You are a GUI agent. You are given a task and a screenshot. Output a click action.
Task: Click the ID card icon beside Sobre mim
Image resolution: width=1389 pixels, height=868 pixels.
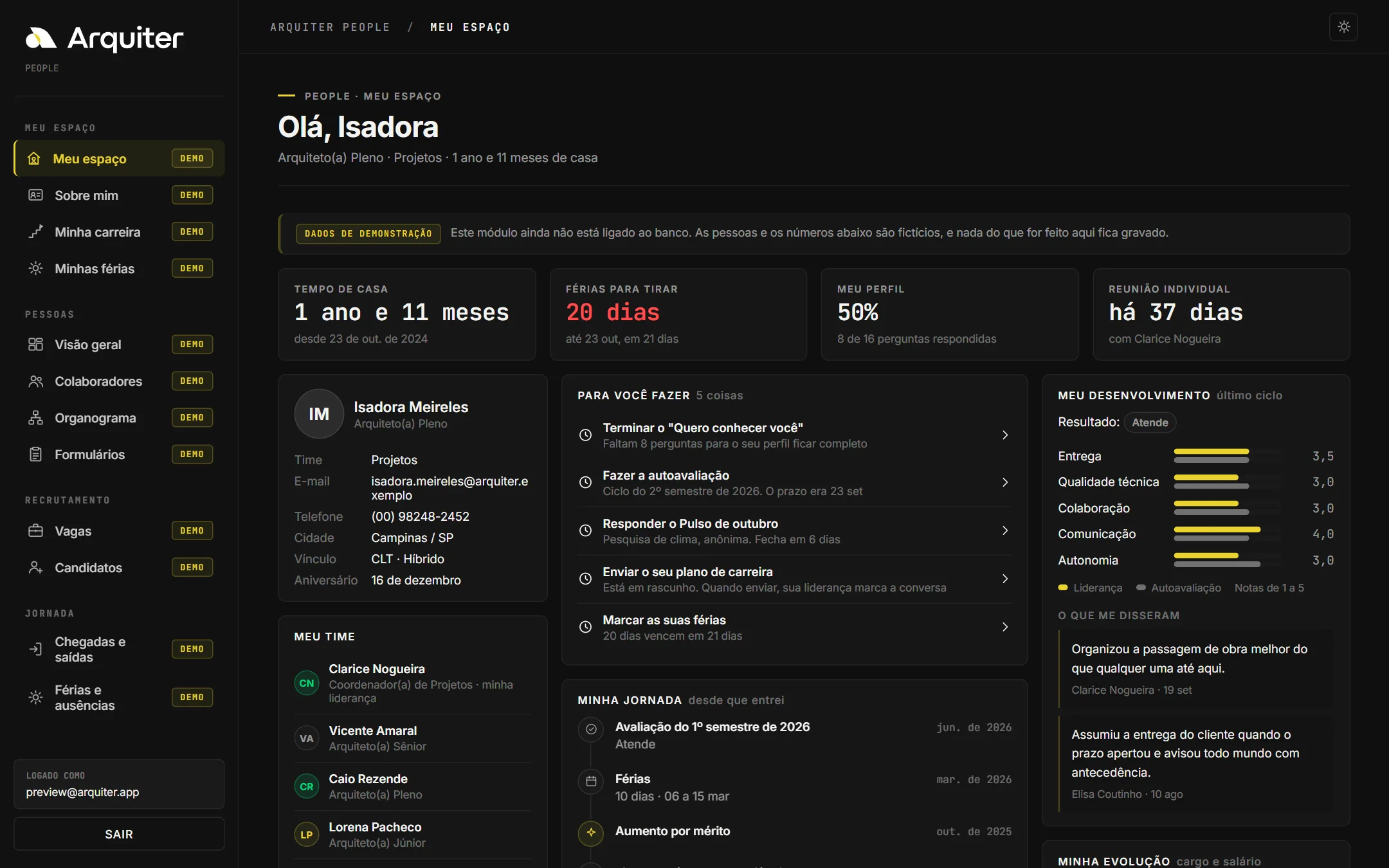point(35,195)
